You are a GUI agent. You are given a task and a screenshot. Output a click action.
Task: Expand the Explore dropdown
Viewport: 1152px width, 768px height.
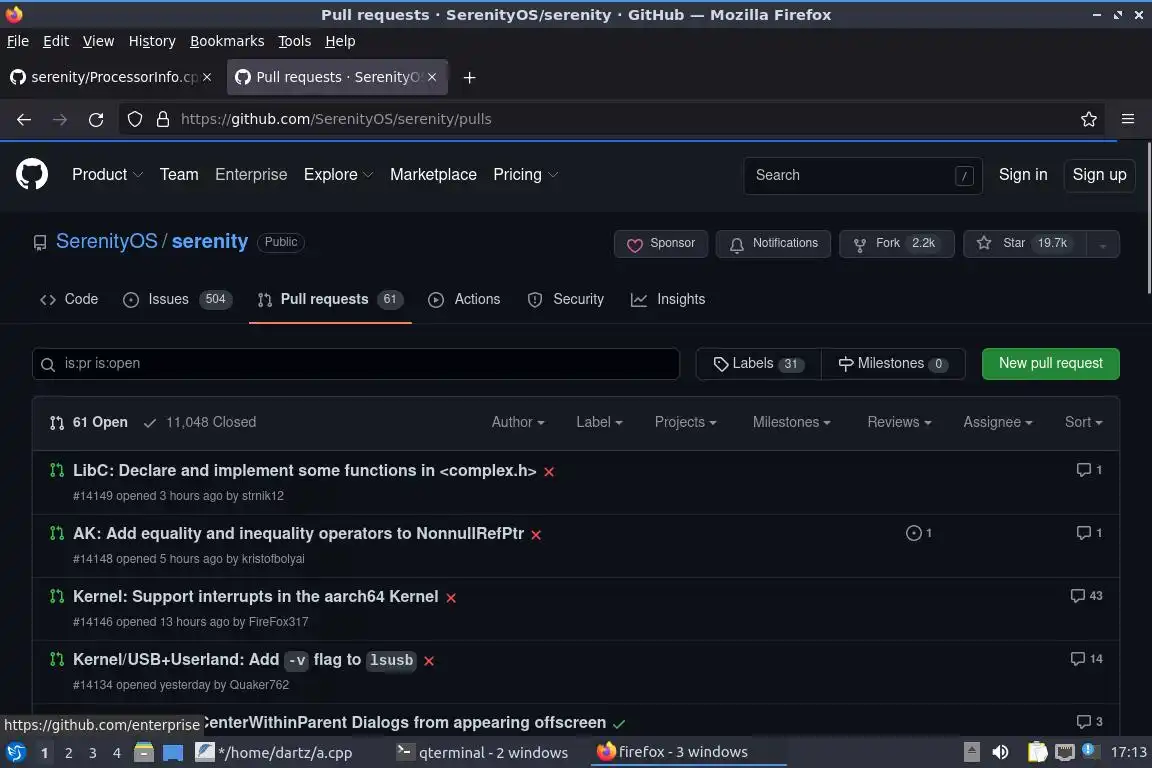[339, 175]
